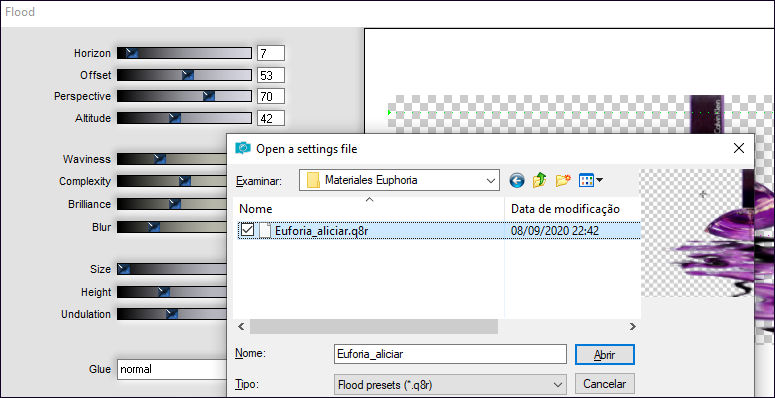Open the view menu icon in dialog
Image resolution: width=775 pixels, height=398 pixels.
coord(591,180)
